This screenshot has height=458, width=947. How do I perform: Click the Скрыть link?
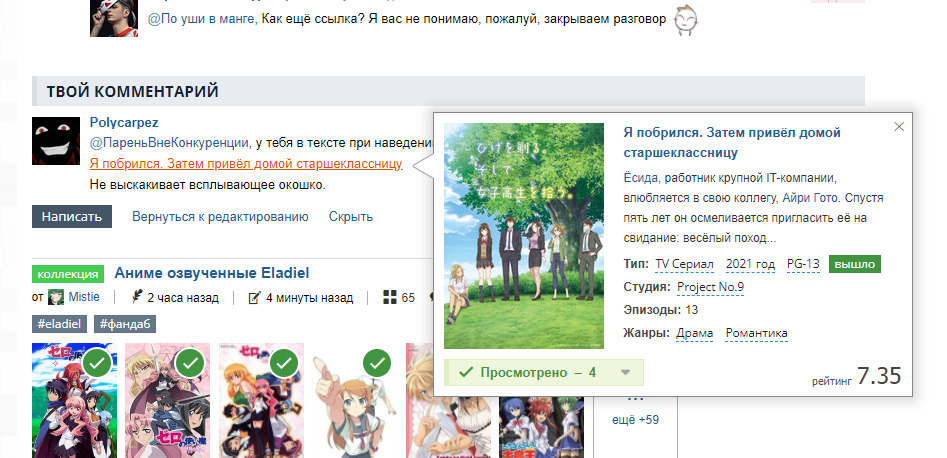(350, 216)
